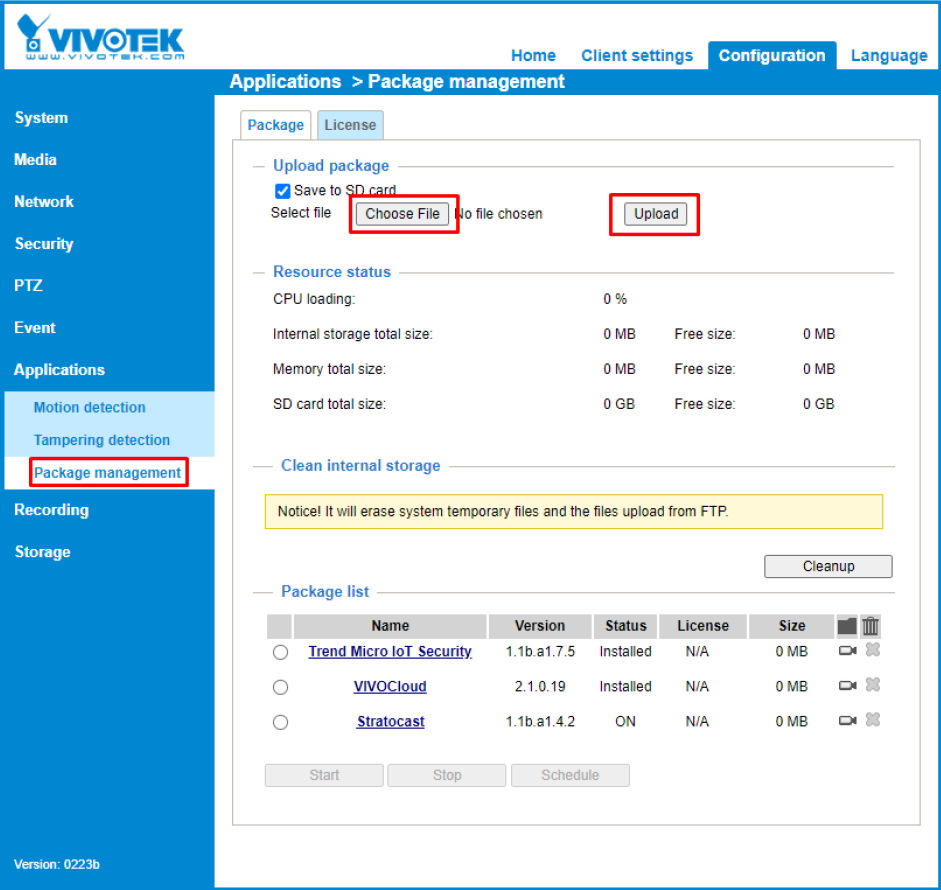
Task: Open the VIVOCloud package link
Action: pos(390,687)
